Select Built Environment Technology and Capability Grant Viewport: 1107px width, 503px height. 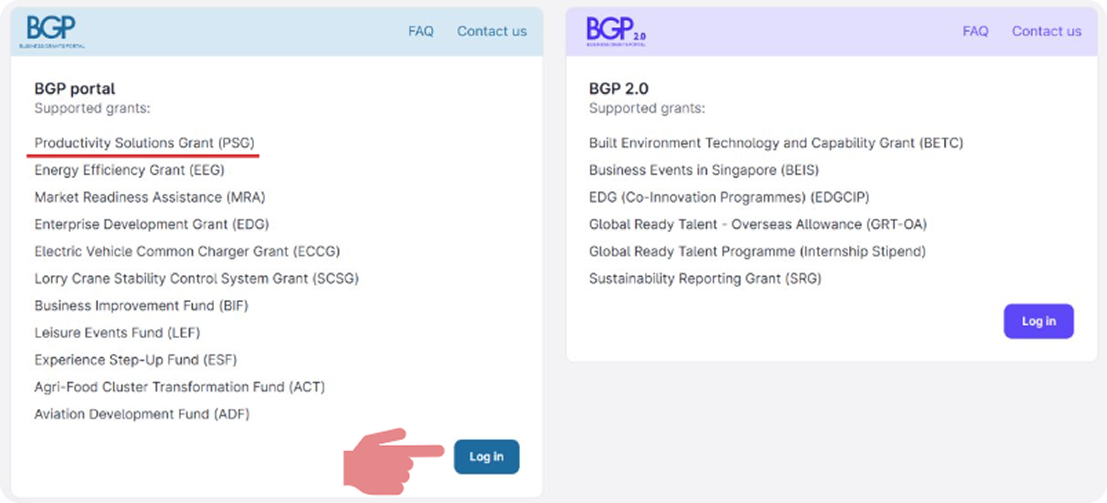coord(775,143)
